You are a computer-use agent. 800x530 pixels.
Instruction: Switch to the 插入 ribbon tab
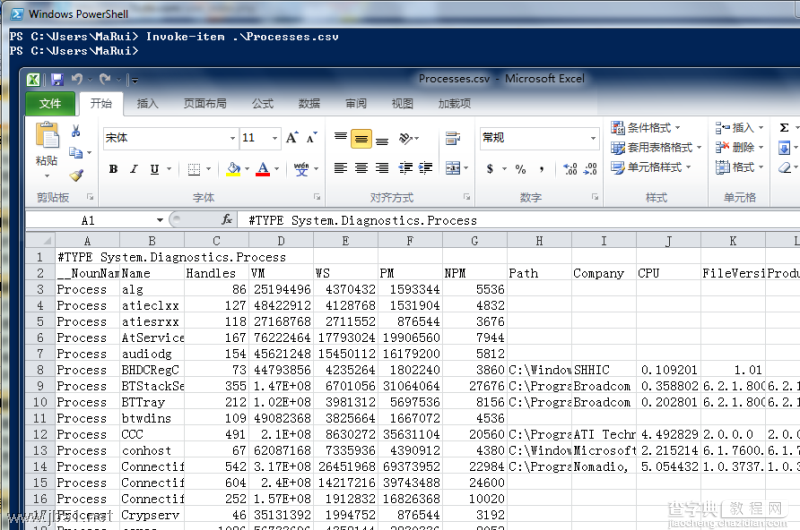coord(147,104)
